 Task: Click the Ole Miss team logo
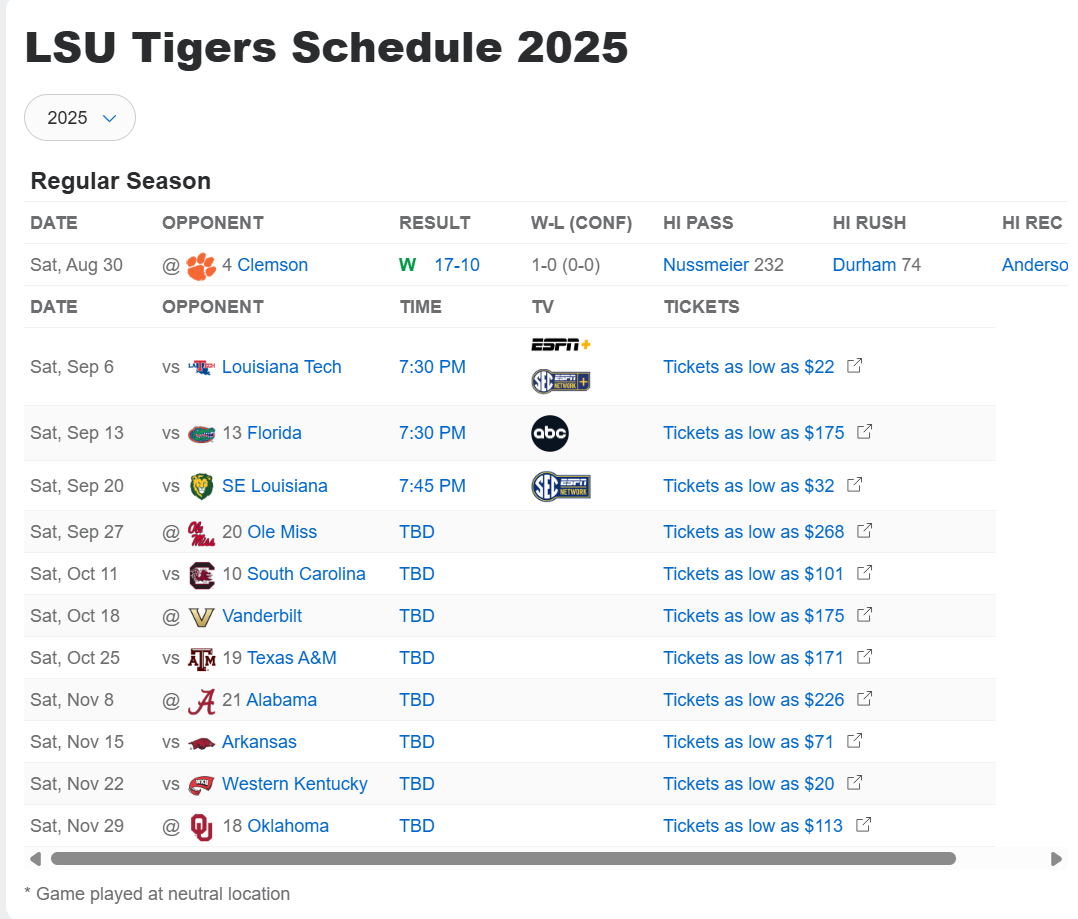tap(201, 533)
